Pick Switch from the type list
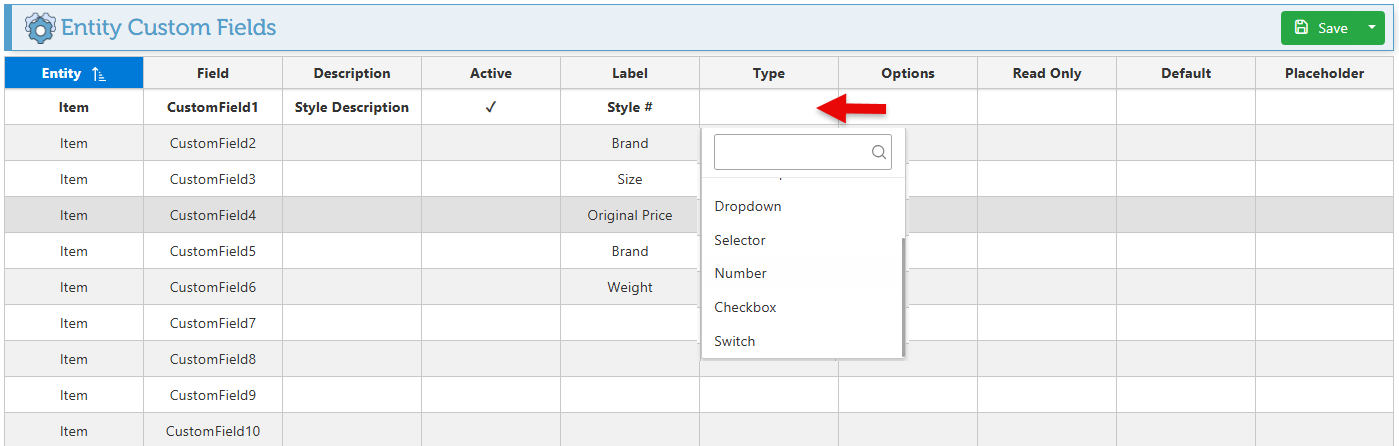Viewport: 1399px width, 446px height. [x=735, y=341]
